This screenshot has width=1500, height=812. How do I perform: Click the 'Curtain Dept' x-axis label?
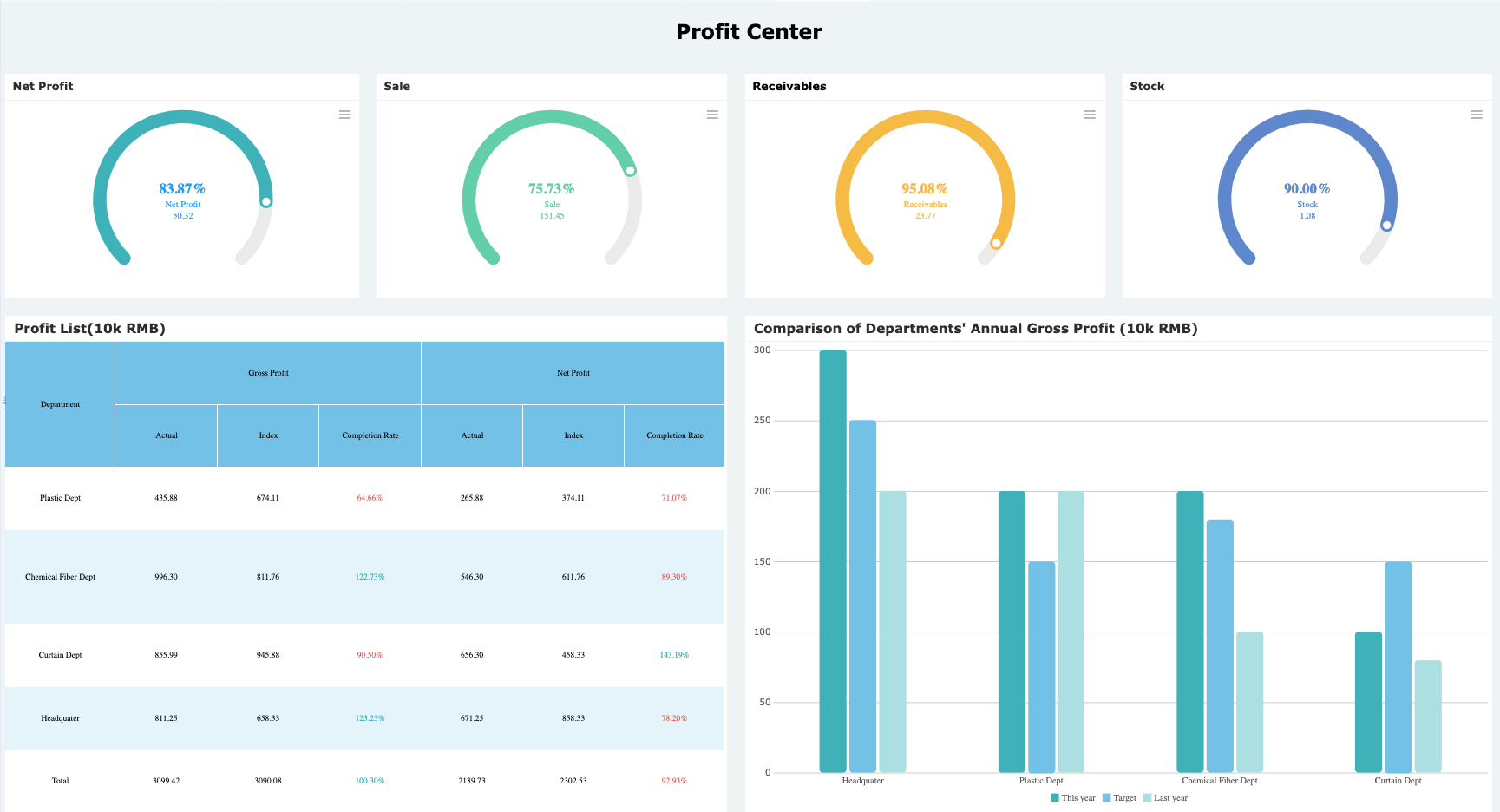(1398, 781)
